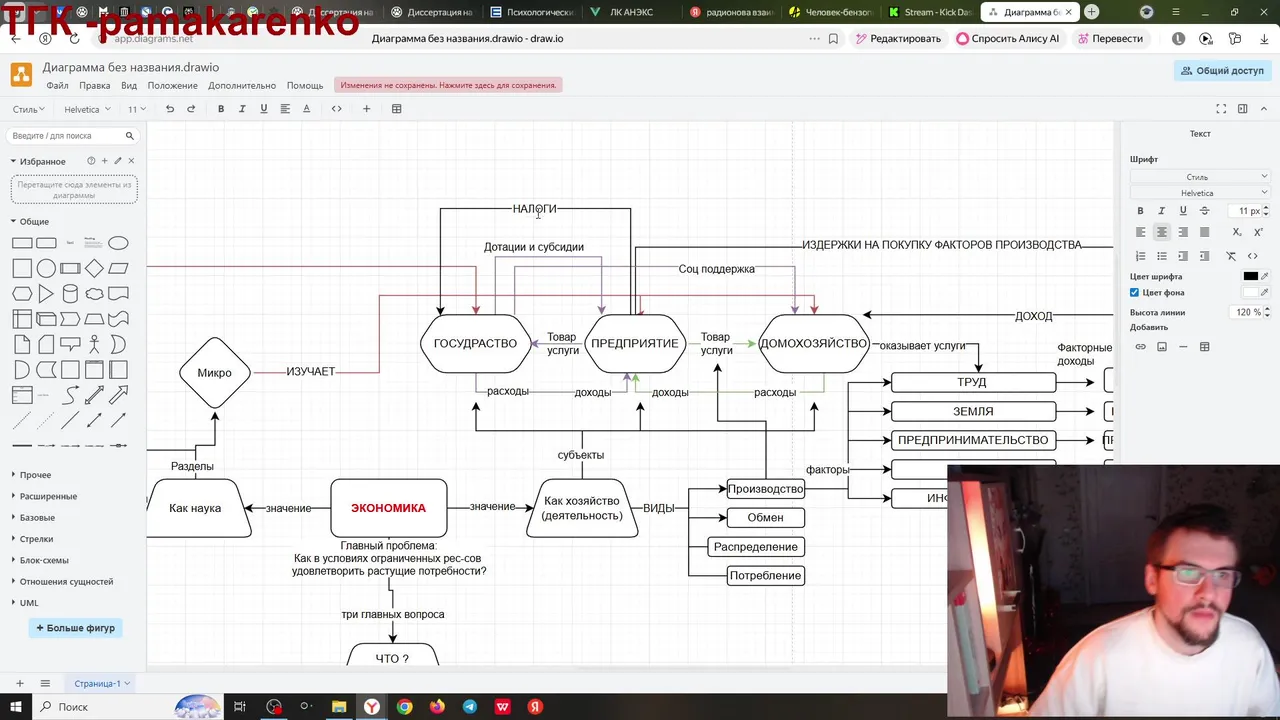Add a new page with the plus icon
The width and height of the screenshot is (1280, 720).
pyautogui.click(x=19, y=683)
